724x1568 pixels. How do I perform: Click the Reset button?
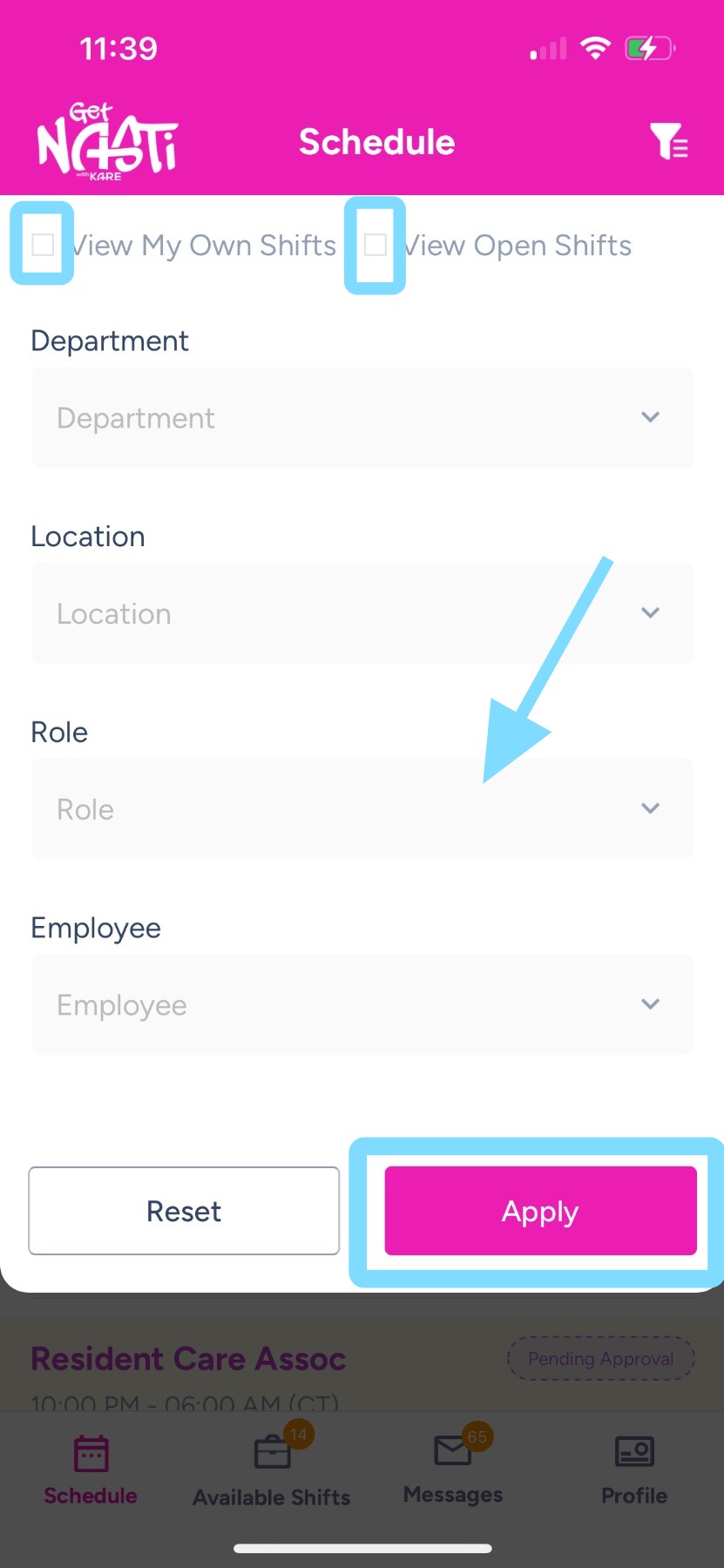184,1211
